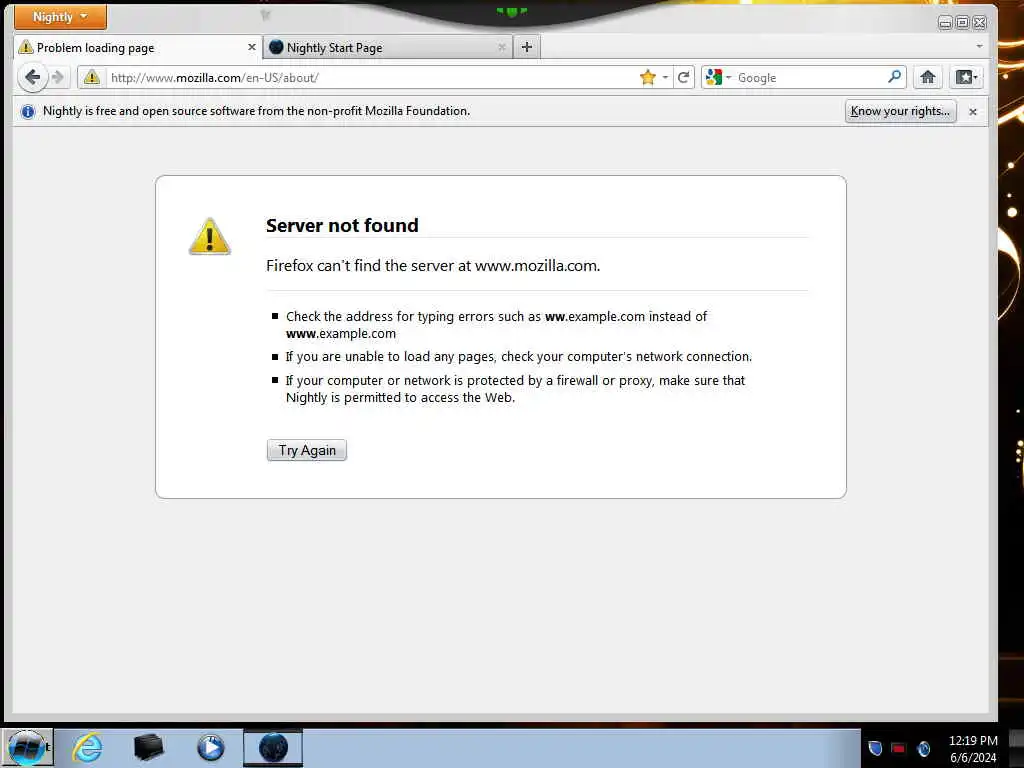1024x768 pixels.
Task: Go back to the previous page
Action: click(32, 78)
